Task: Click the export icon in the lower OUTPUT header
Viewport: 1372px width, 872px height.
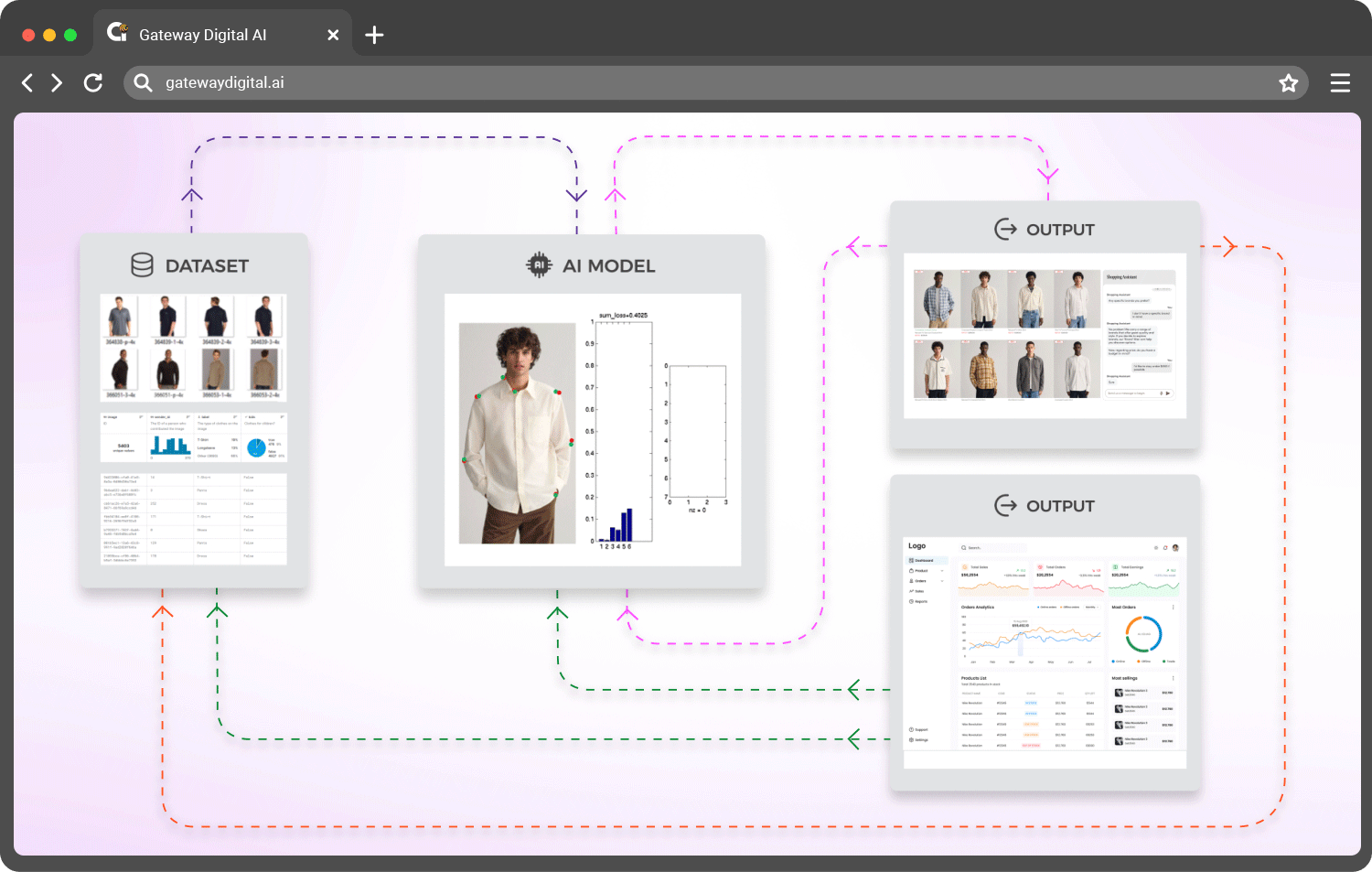Action: (x=1005, y=505)
